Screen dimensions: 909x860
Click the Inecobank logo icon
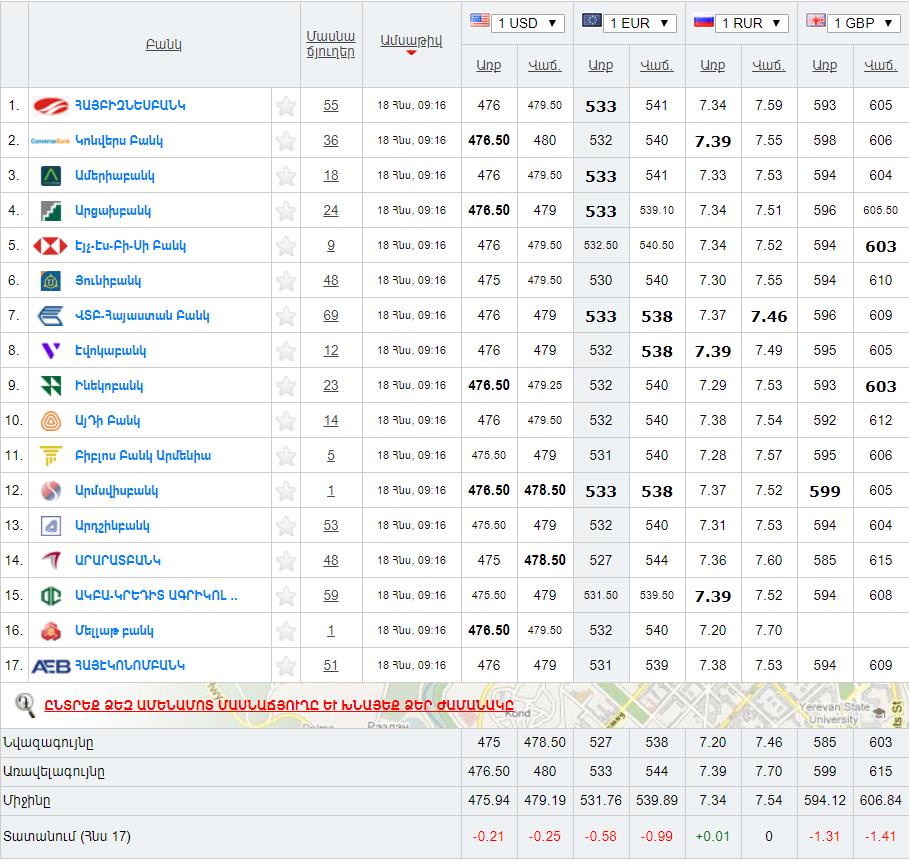point(51,386)
